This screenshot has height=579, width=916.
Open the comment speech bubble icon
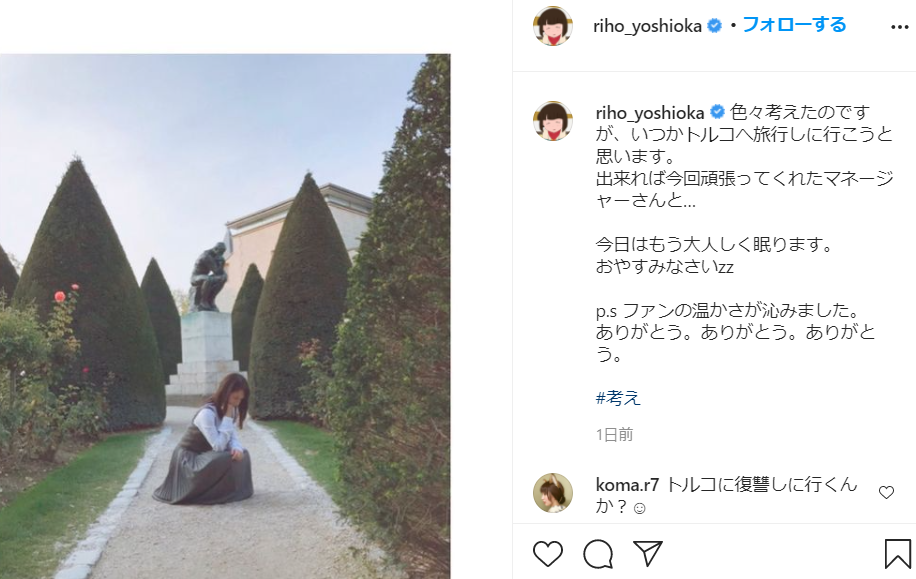[x=598, y=553]
